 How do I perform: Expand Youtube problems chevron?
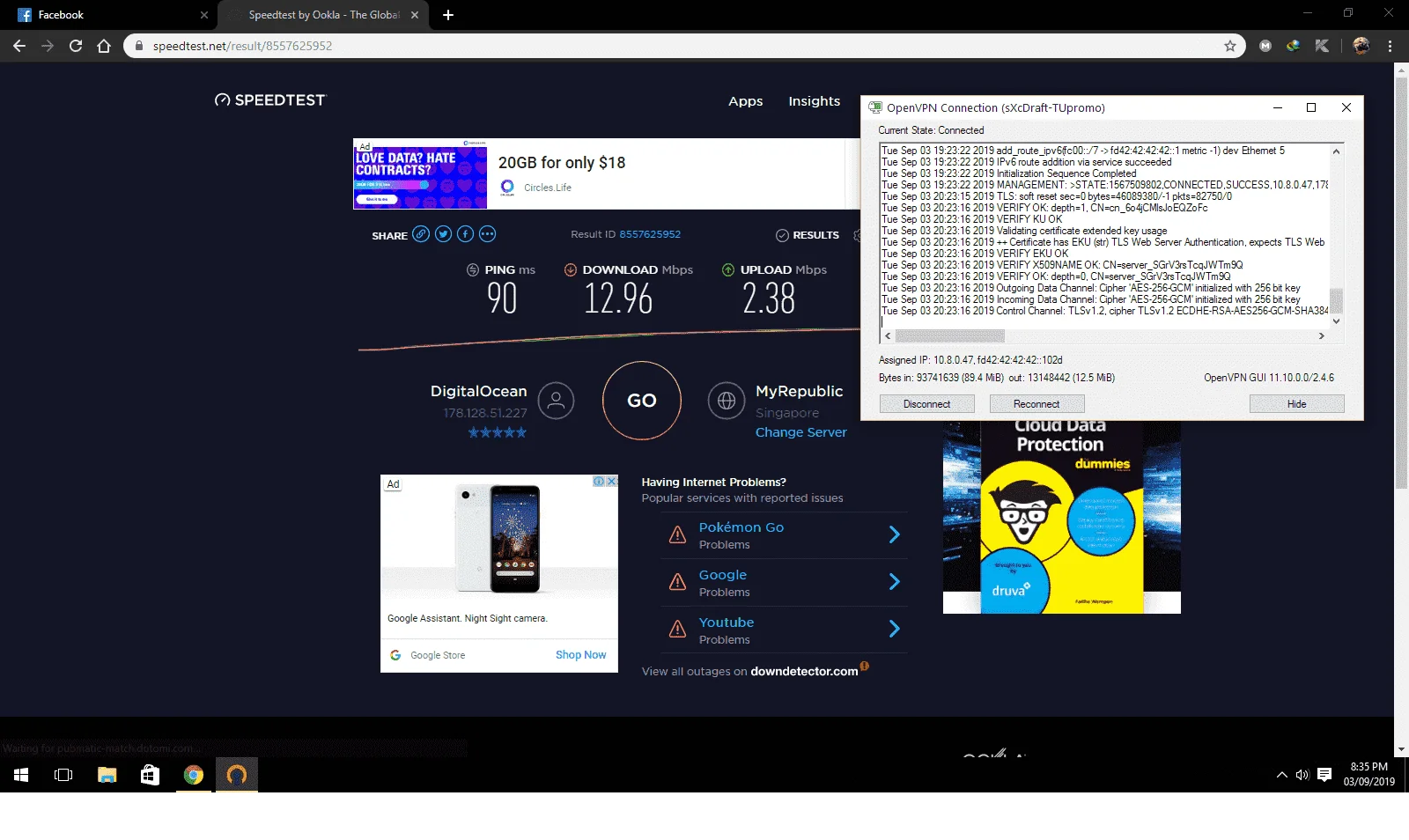click(x=894, y=629)
